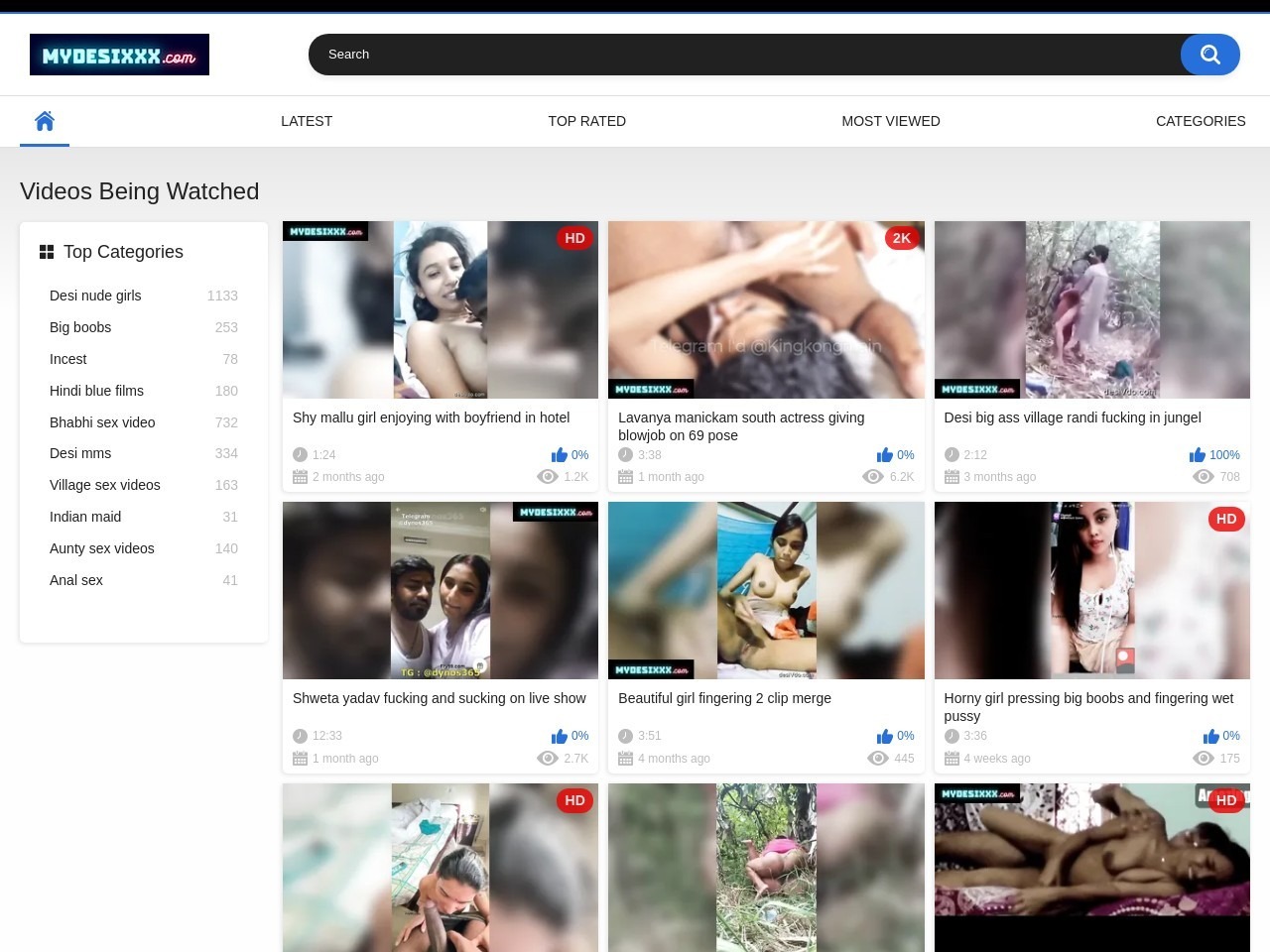Open the Latest tab
Image resolution: width=1270 pixels, height=952 pixels.
(307, 121)
